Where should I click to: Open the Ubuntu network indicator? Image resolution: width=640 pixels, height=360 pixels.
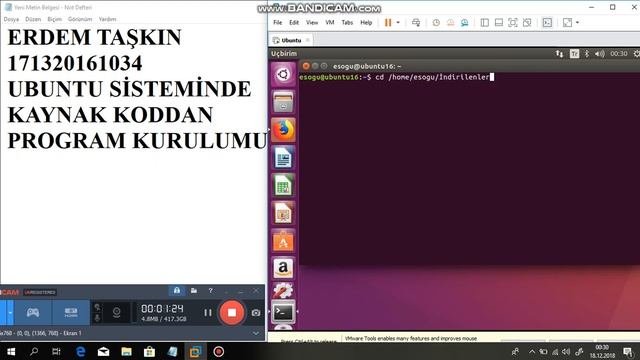559,53
